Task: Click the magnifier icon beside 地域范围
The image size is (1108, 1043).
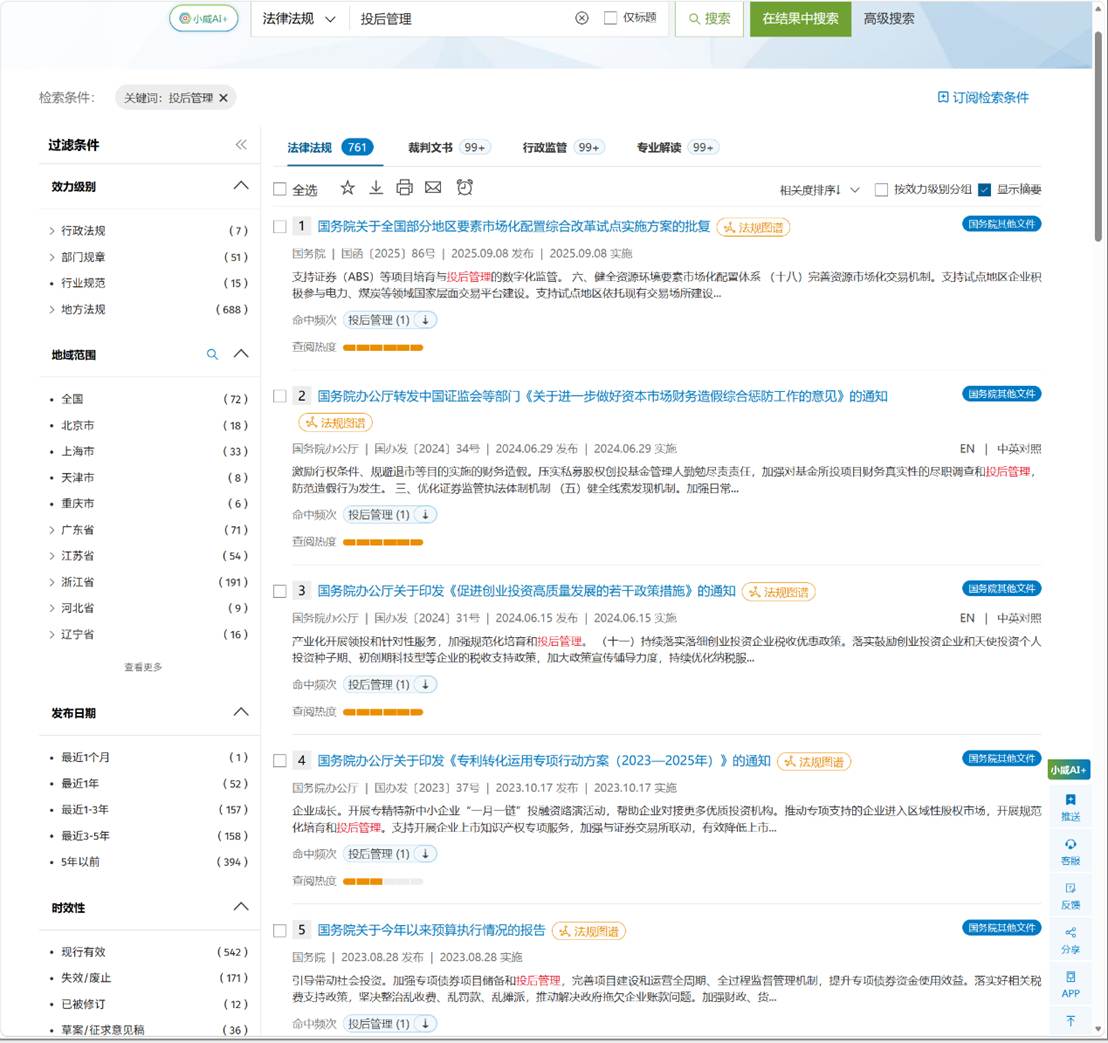Action: point(212,354)
